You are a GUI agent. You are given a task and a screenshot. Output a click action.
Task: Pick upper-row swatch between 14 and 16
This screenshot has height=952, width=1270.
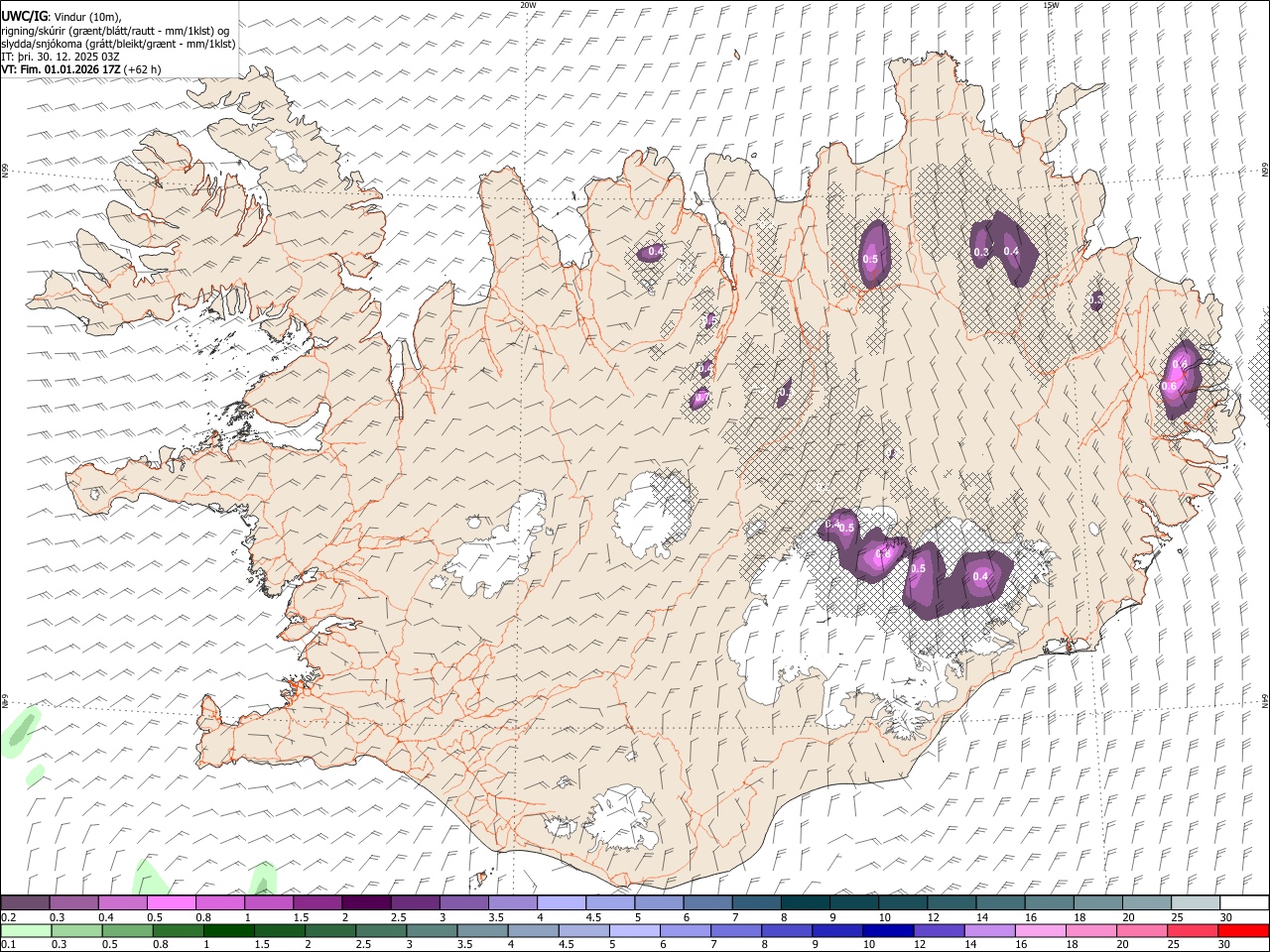pyautogui.click(x=1000, y=902)
